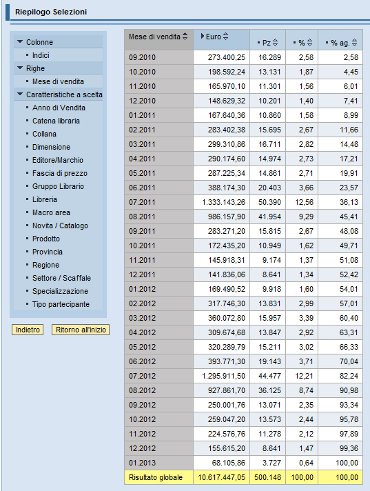This screenshot has height=491, width=370.
Task: Sort the Euro column using arrows icon
Action: 226,36
